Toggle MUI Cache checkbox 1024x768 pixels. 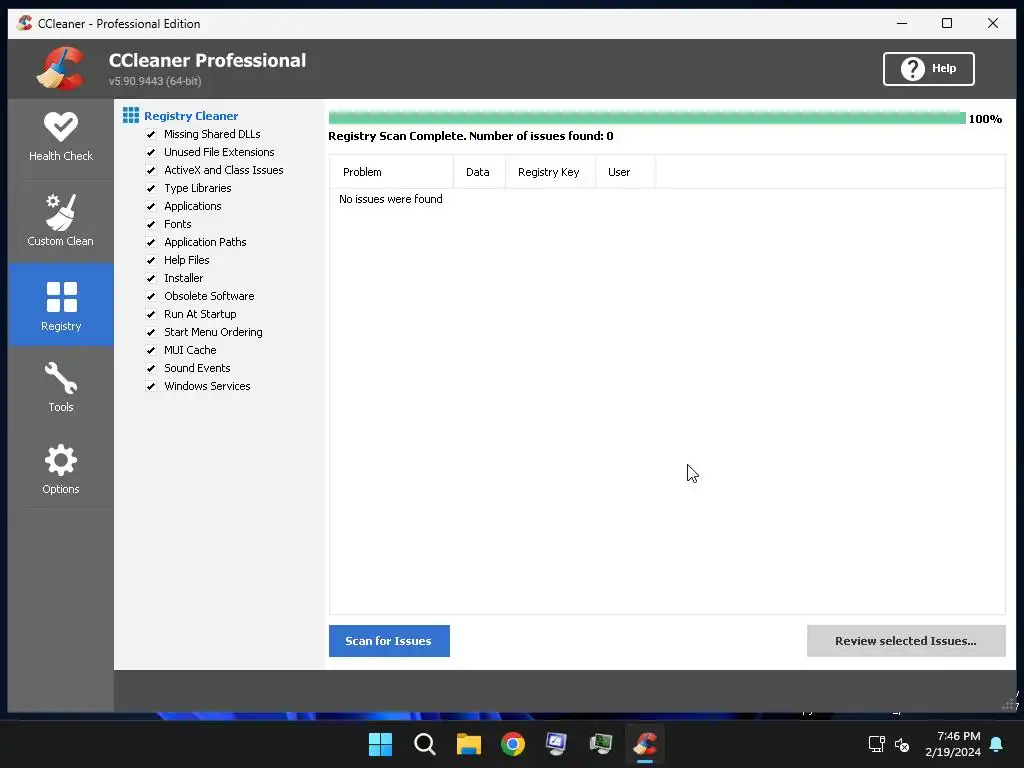[x=151, y=350]
